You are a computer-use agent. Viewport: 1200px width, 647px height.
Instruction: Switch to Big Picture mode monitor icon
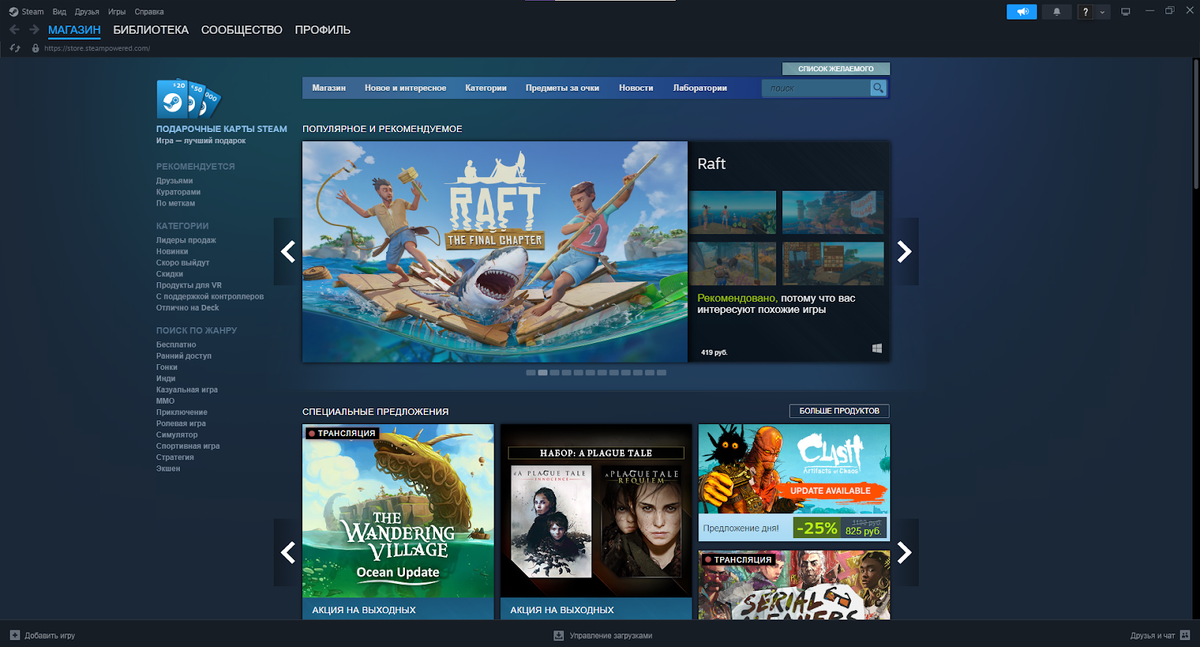tap(1125, 12)
